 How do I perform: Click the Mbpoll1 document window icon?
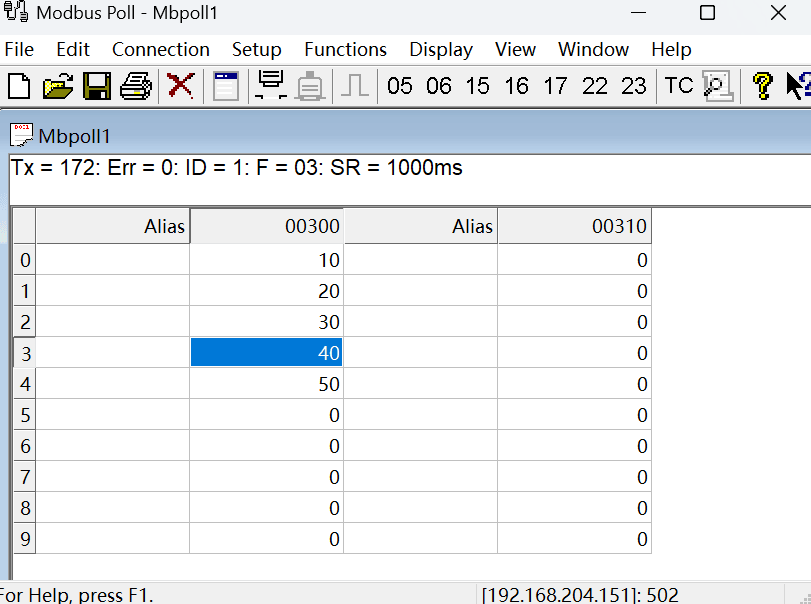tap(21, 135)
